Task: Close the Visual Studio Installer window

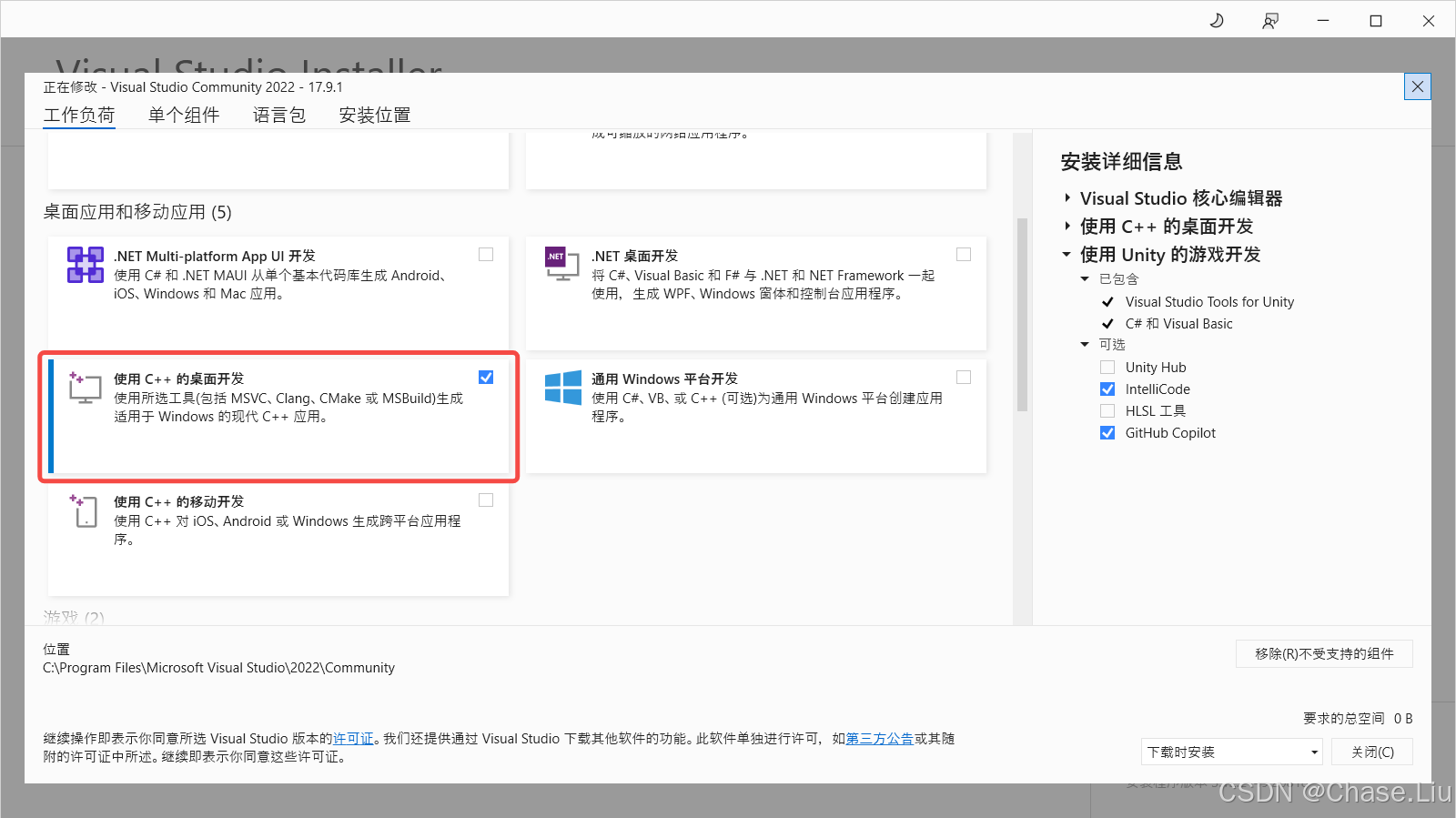Action: click(x=1429, y=20)
